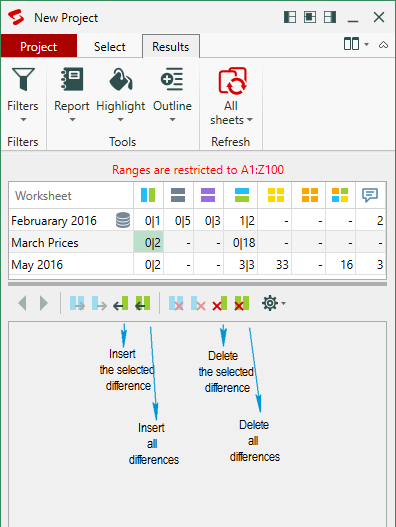Expand the Outline dropdown arrow
Viewport: 396px width, 527px height.
pos(172,120)
